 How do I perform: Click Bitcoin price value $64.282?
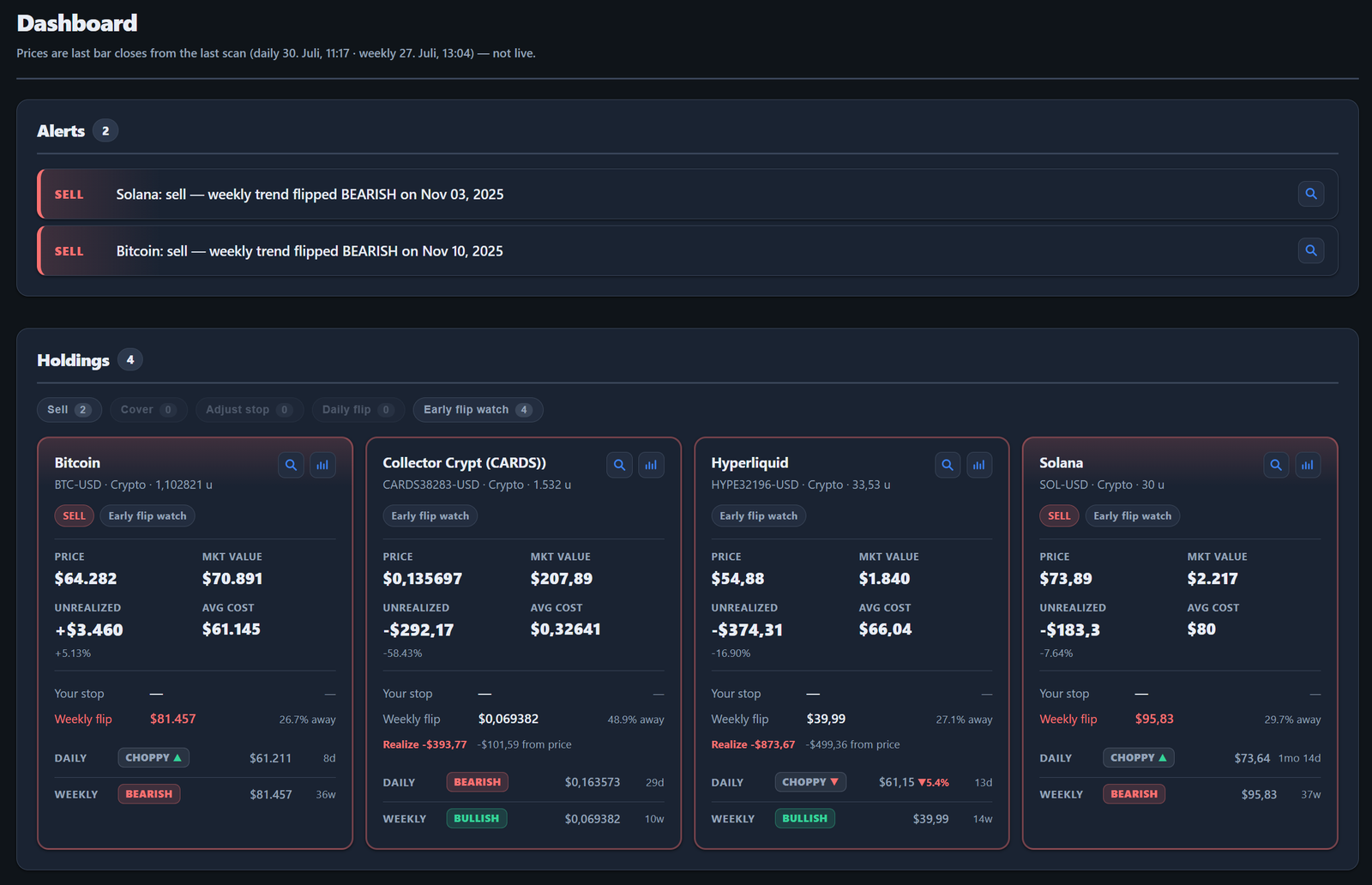click(x=86, y=579)
